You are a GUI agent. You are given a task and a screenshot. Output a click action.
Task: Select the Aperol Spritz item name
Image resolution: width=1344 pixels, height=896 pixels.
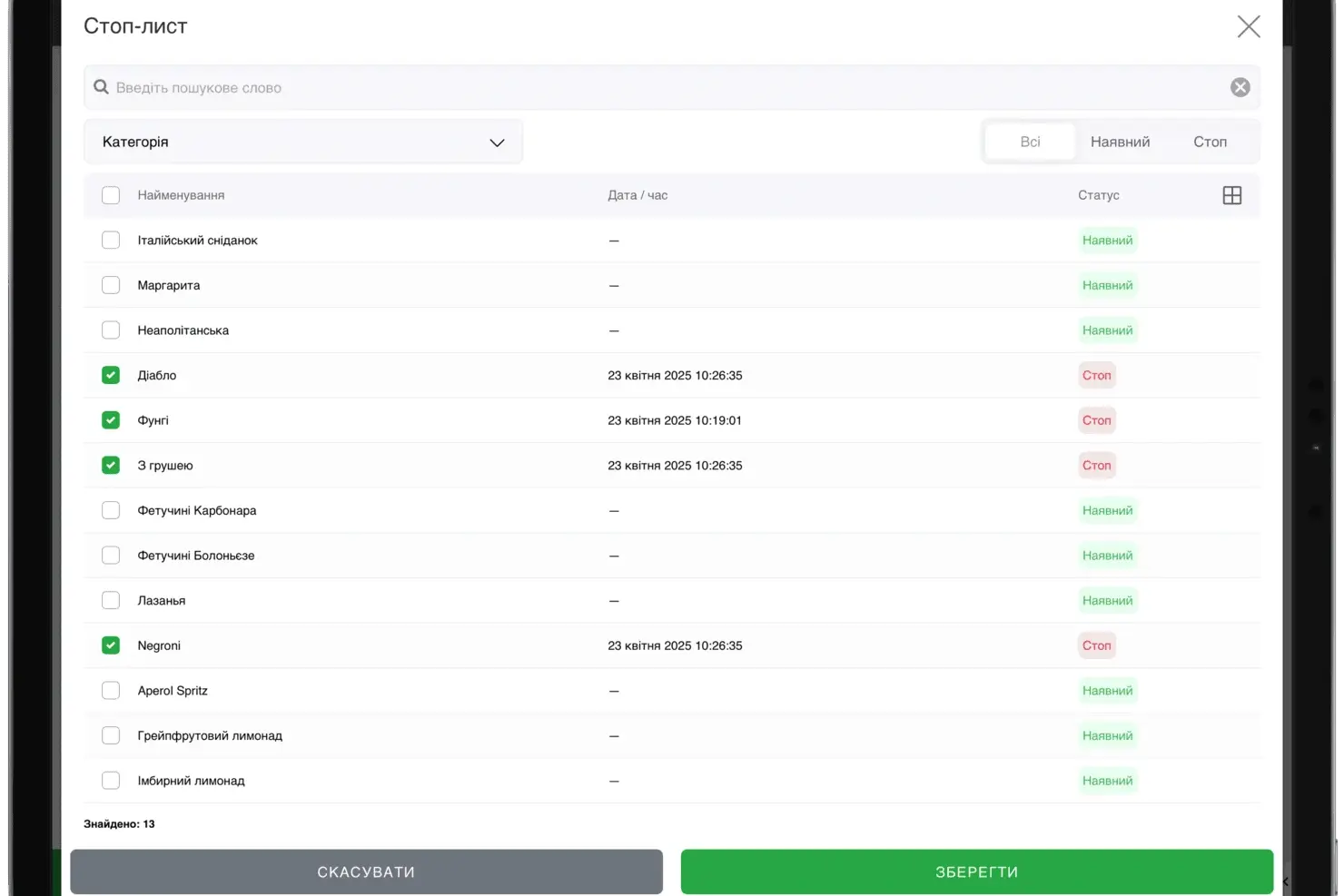click(x=173, y=691)
